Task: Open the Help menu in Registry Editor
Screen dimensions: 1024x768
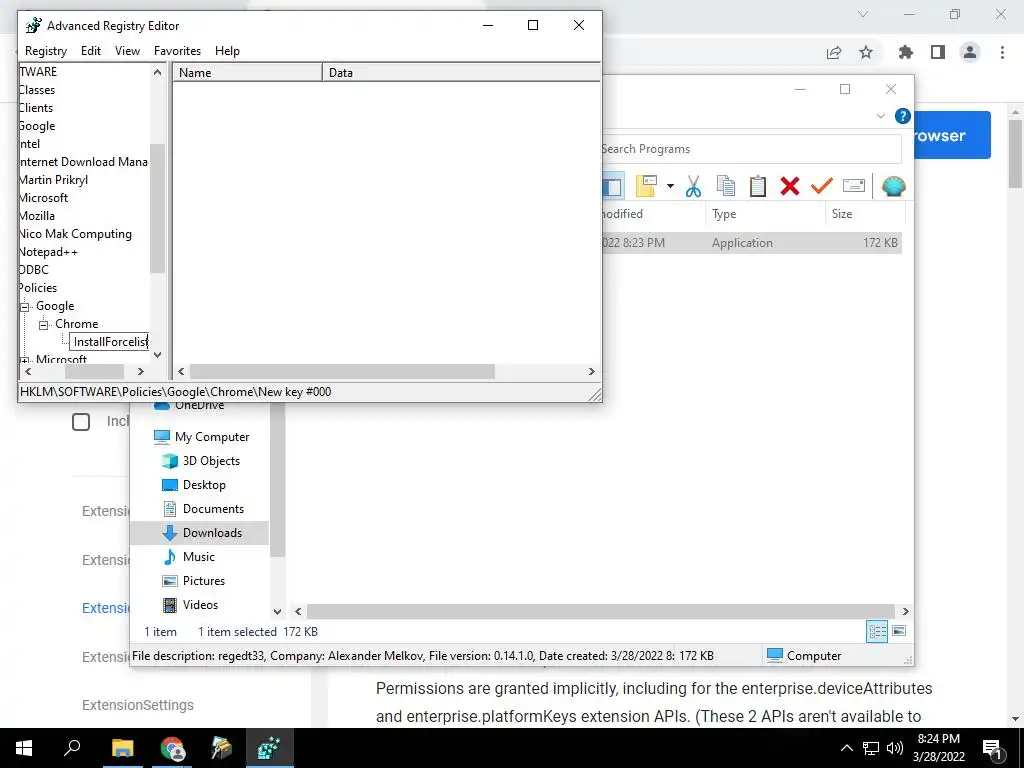Action: coord(227,51)
